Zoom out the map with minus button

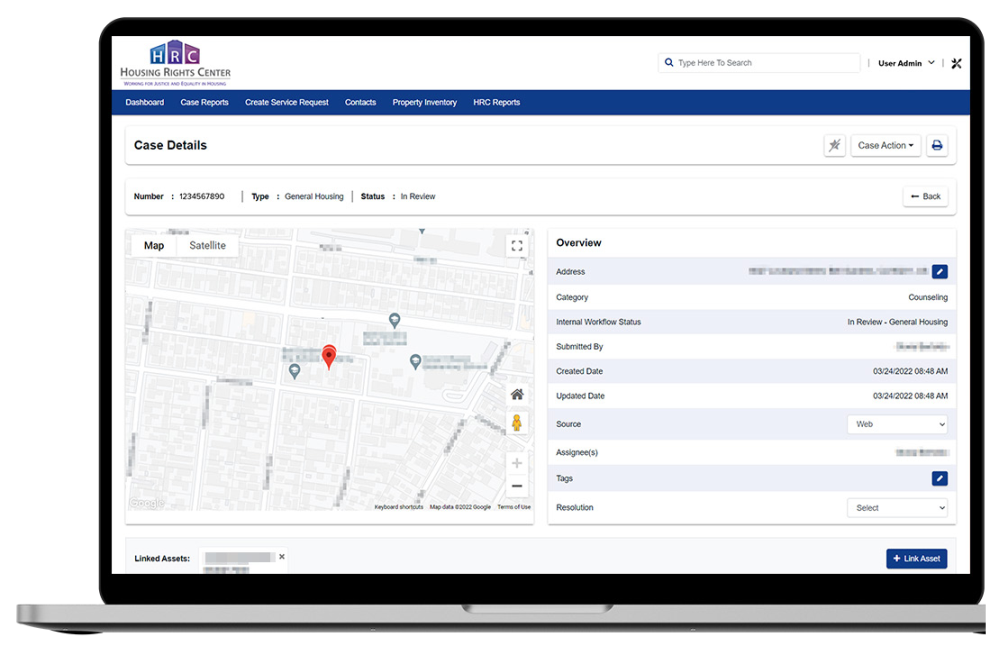517,487
